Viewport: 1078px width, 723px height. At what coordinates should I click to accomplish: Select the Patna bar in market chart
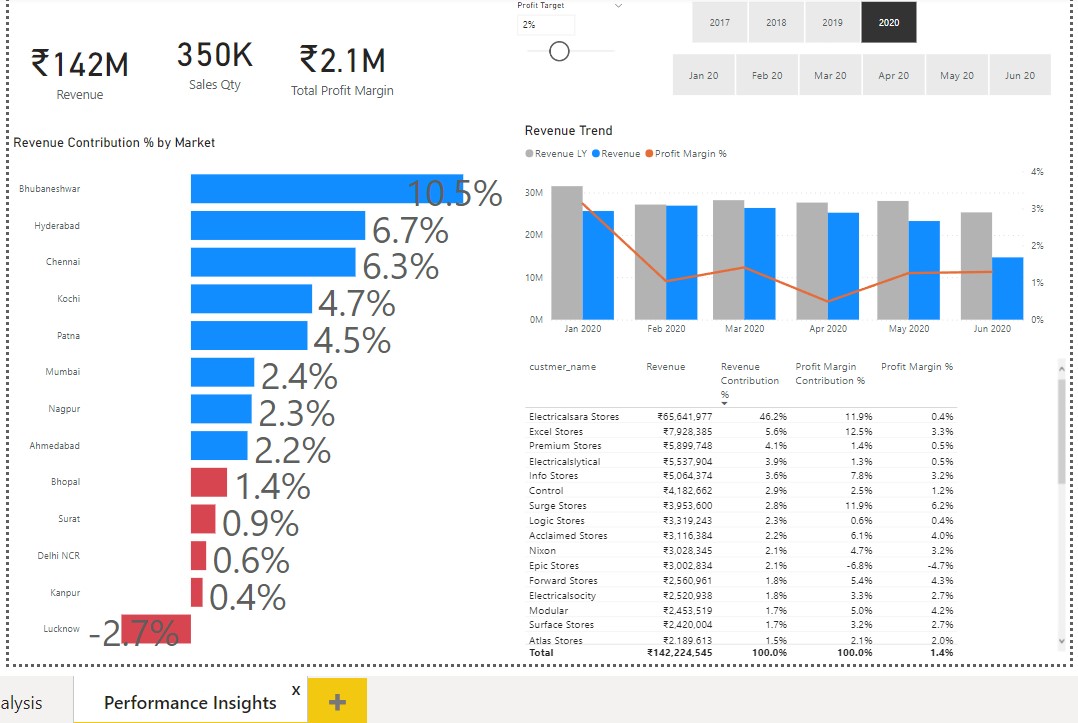[x=249, y=335]
